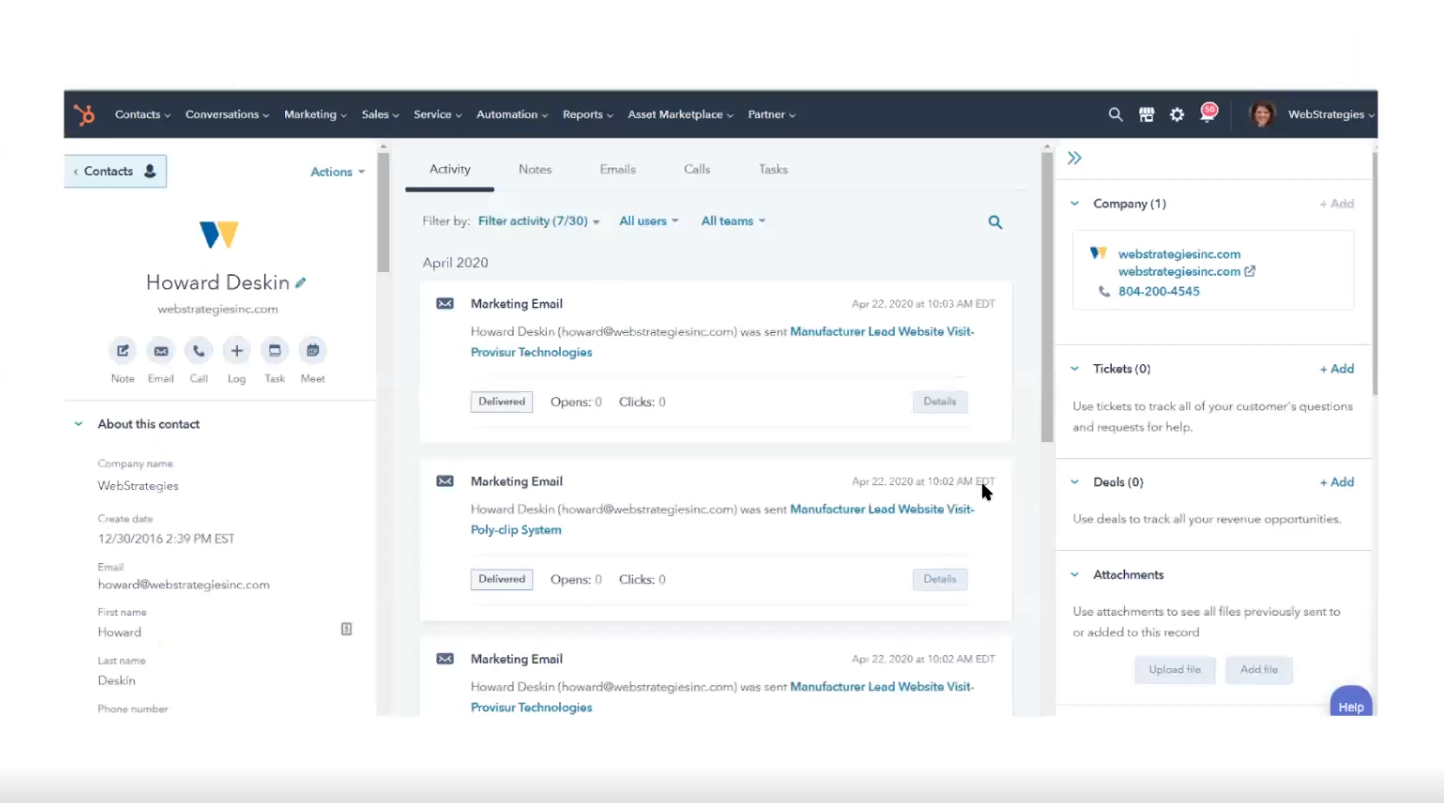Viewport: 1444px width, 803px height.
Task: Click Details on the Poly-clip System email
Action: click(940, 579)
